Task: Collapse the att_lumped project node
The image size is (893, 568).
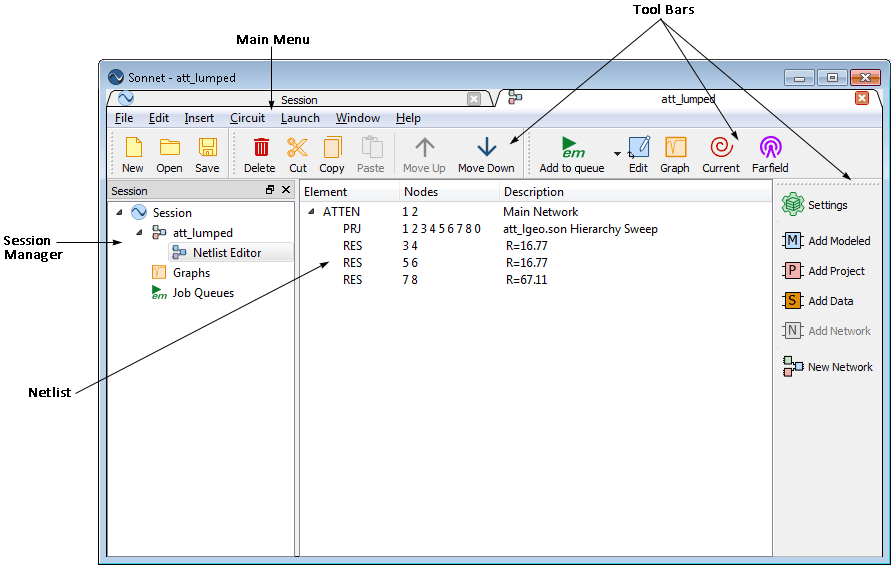Action: click(x=141, y=233)
